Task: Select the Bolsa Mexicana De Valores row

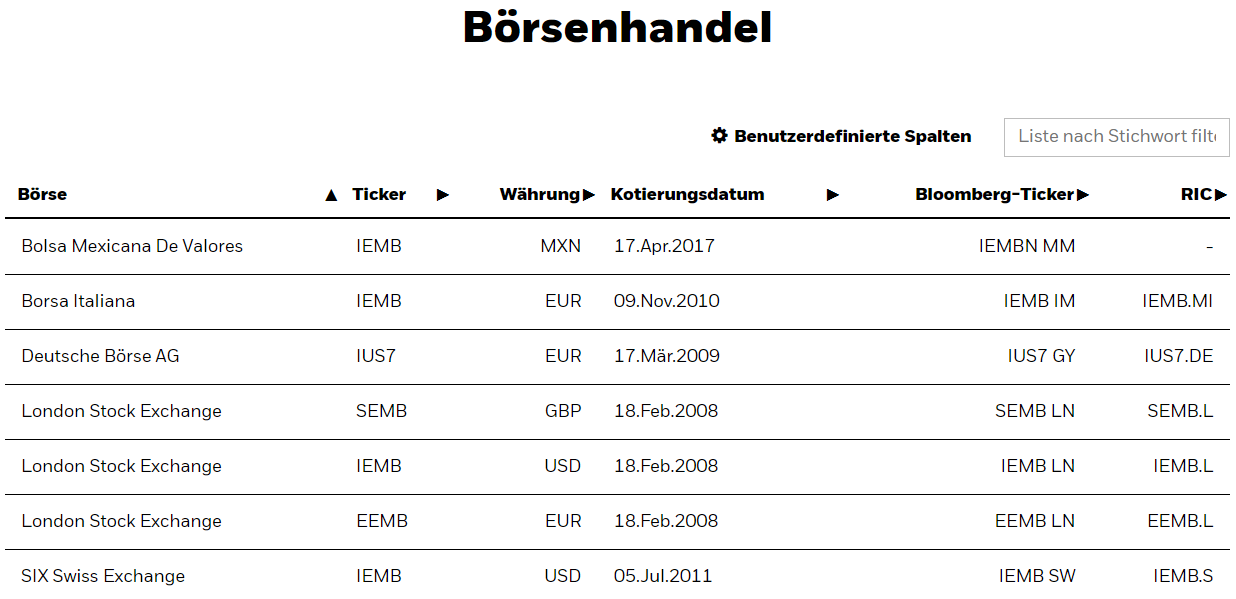Action: pos(132,246)
